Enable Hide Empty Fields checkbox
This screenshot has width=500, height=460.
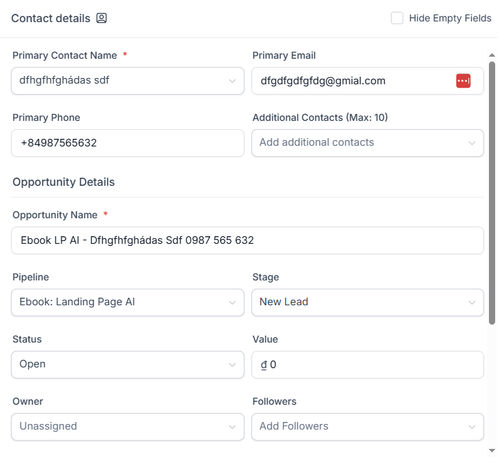coord(397,18)
